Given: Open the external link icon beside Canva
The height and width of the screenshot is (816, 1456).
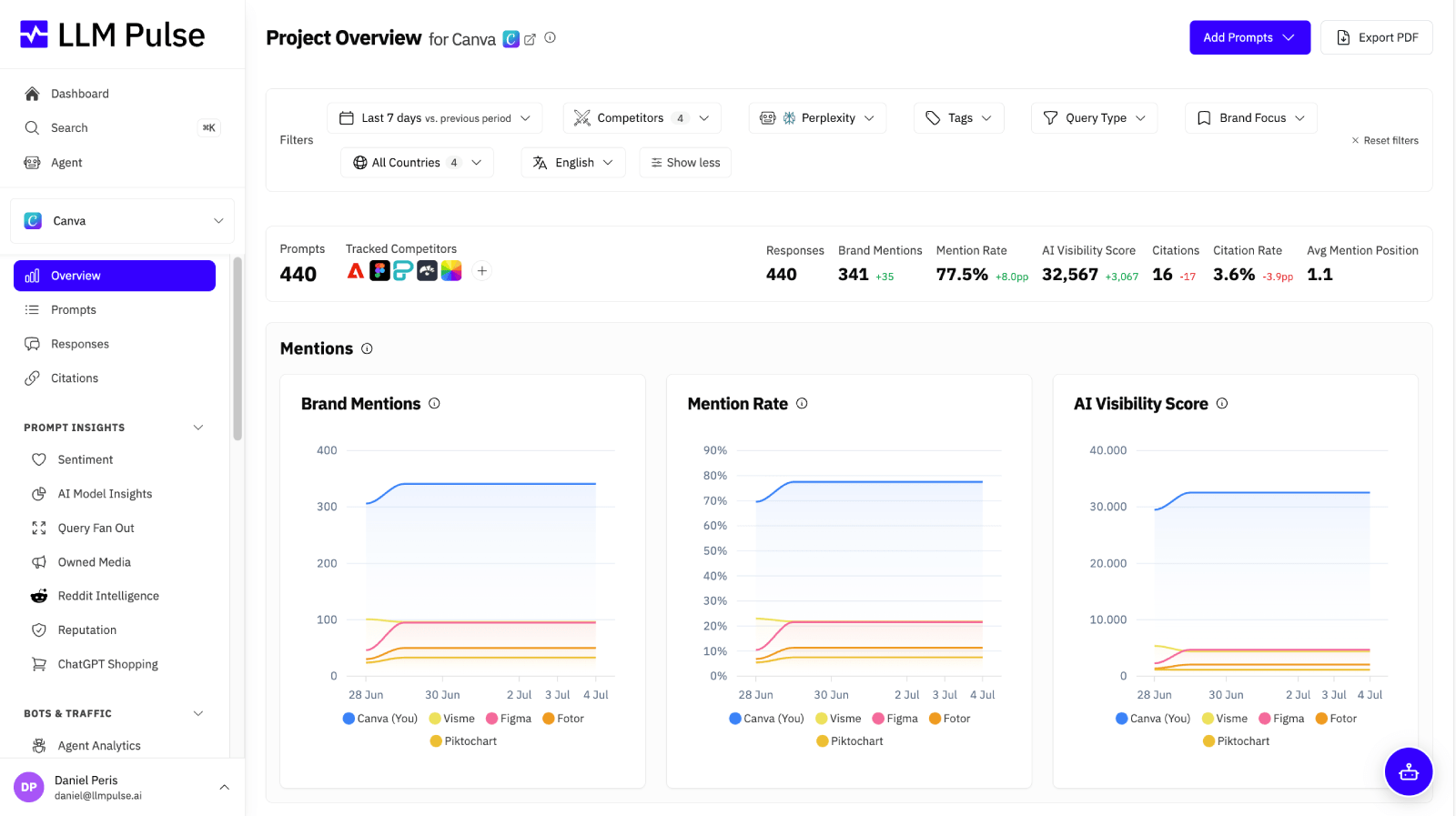Looking at the screenshot, I should (530, 39).
